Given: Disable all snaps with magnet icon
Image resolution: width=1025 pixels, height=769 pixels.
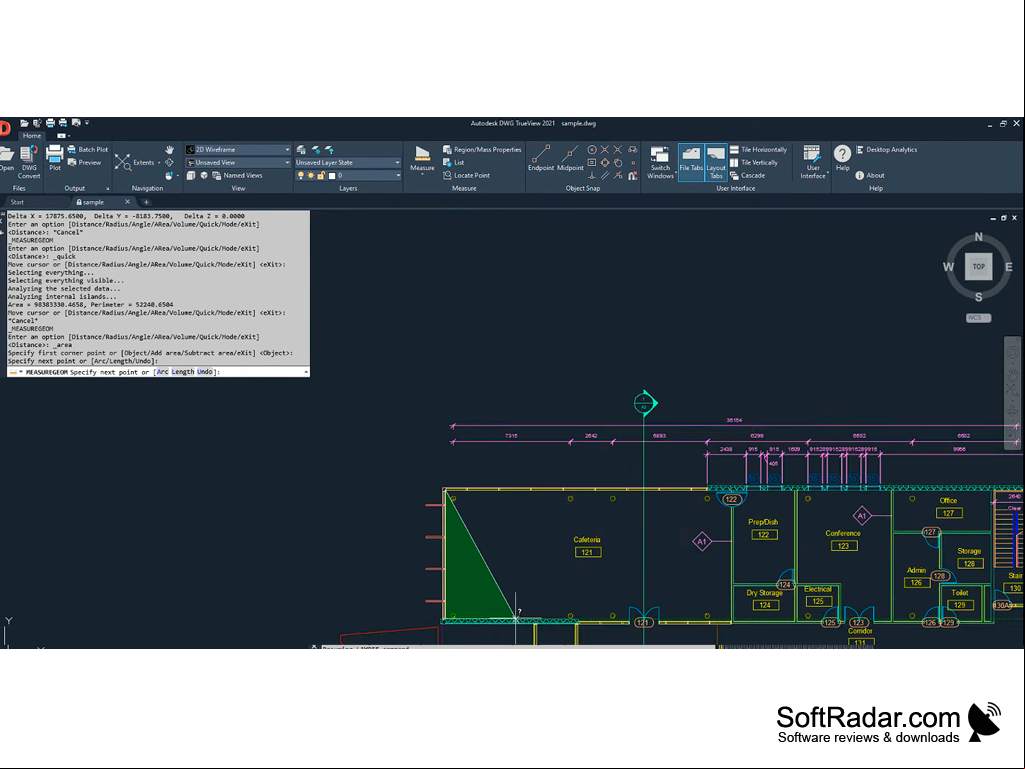Looking at the screenshot, I should point(632,175).
